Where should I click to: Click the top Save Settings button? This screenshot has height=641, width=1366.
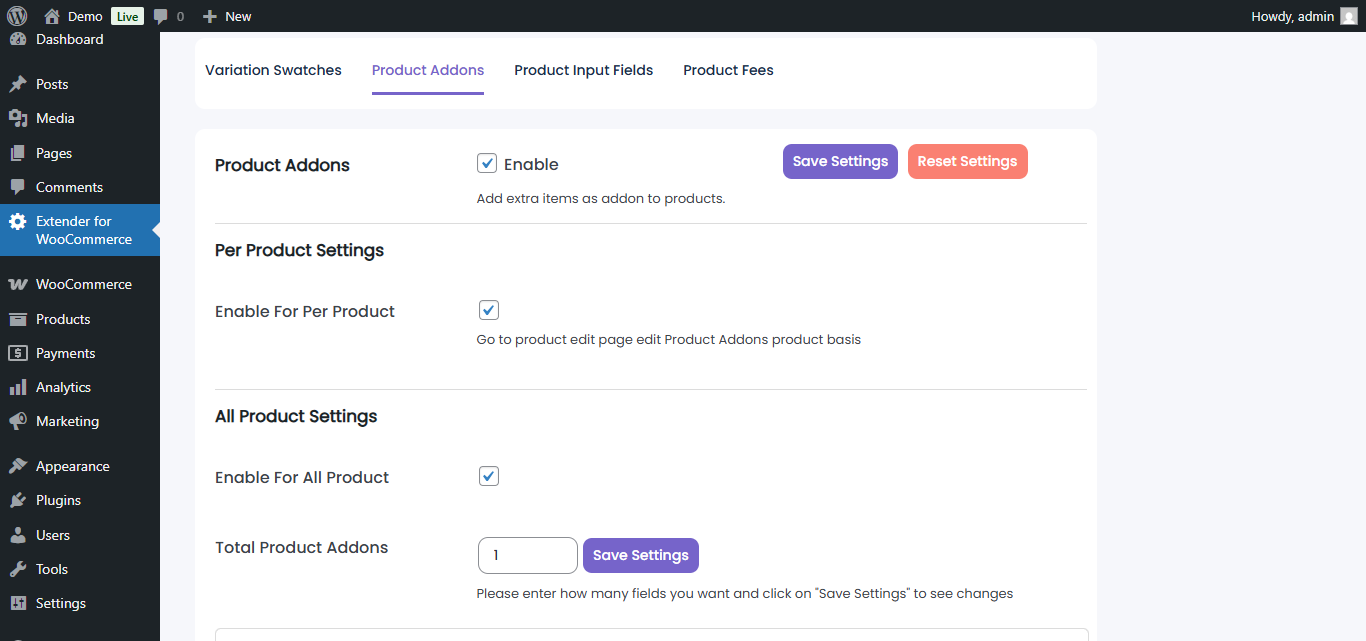pyautogui.click(x=840, y=162)
